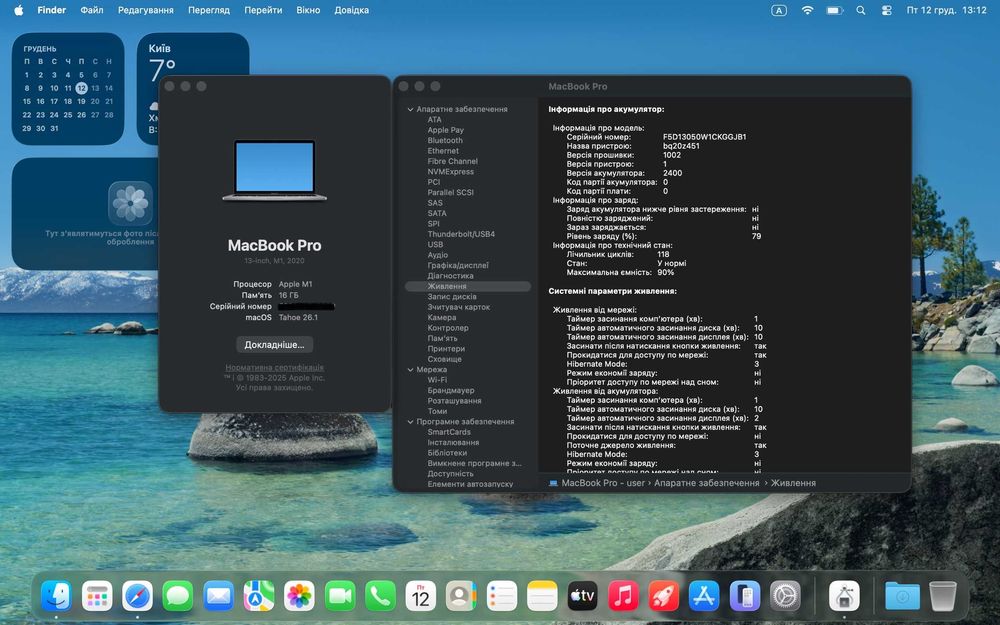Open the Apple menu
This screenshot has height=625, width=1000.
pyautogui.click(x=18, y=10)
